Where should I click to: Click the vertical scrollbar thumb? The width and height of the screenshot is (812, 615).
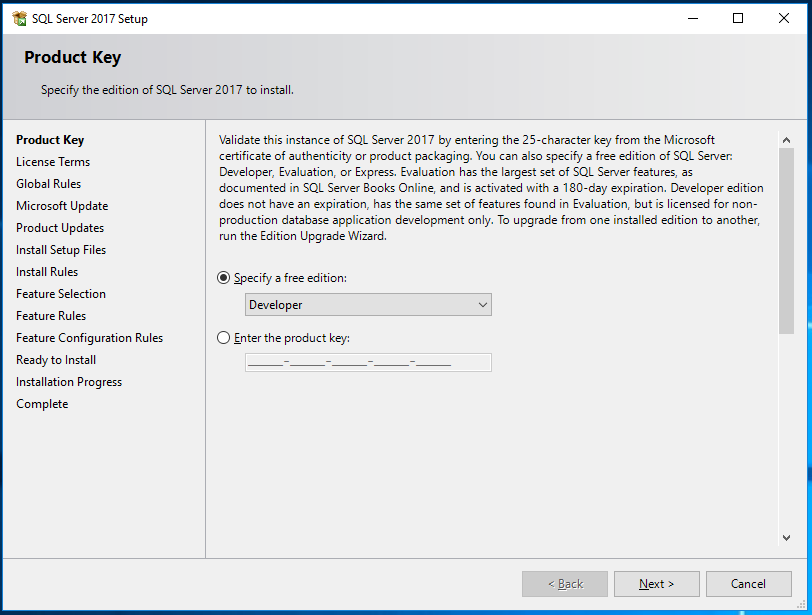point(786,240)
